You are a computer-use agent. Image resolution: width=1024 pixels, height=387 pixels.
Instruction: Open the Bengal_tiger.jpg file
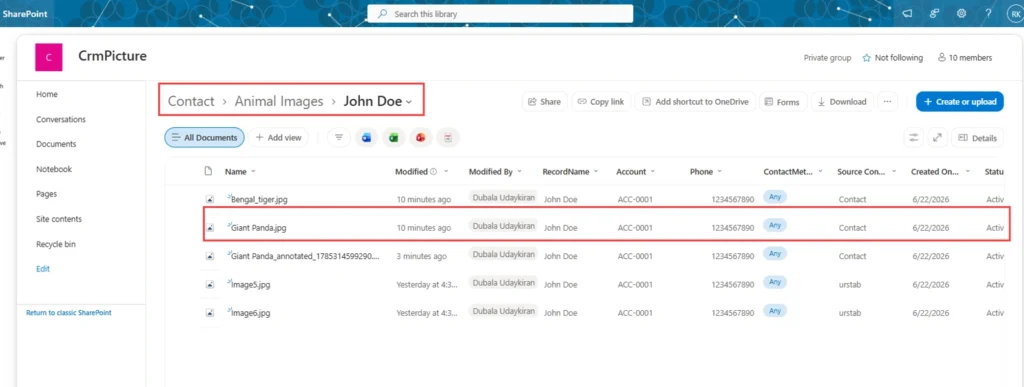tap(259, 200)
